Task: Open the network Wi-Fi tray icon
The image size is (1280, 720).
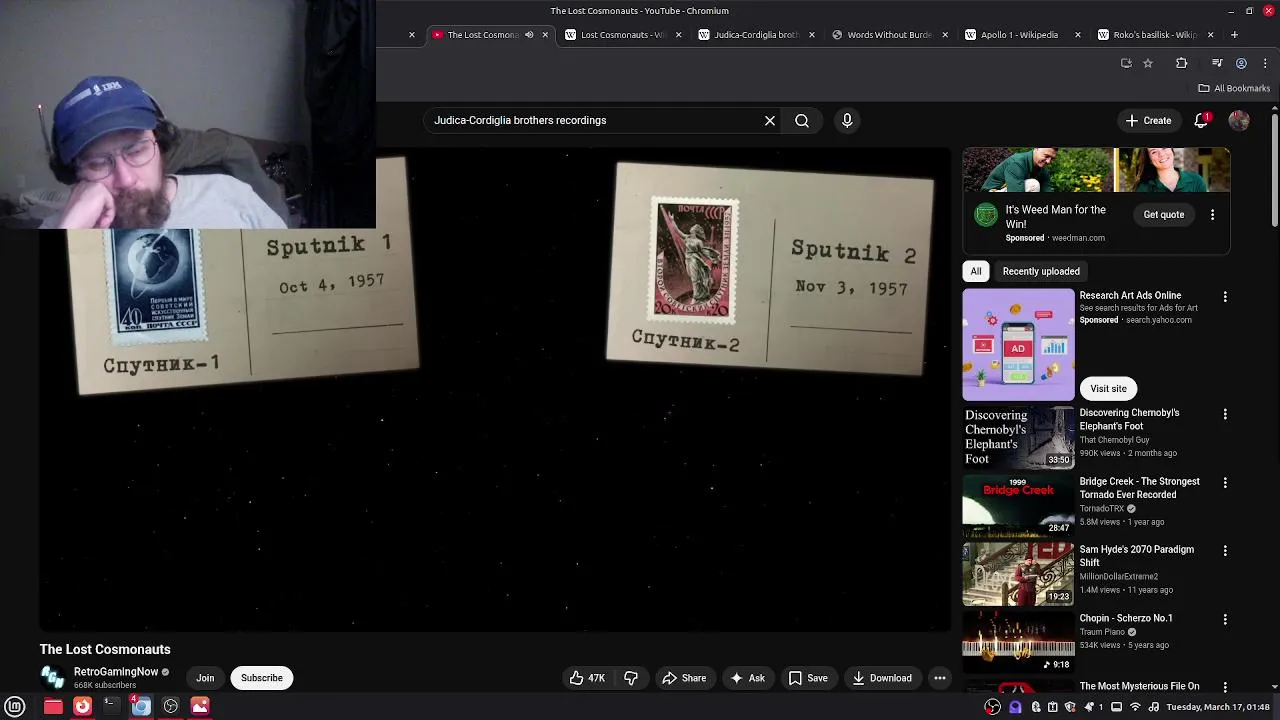Action: pos(1135,707)
